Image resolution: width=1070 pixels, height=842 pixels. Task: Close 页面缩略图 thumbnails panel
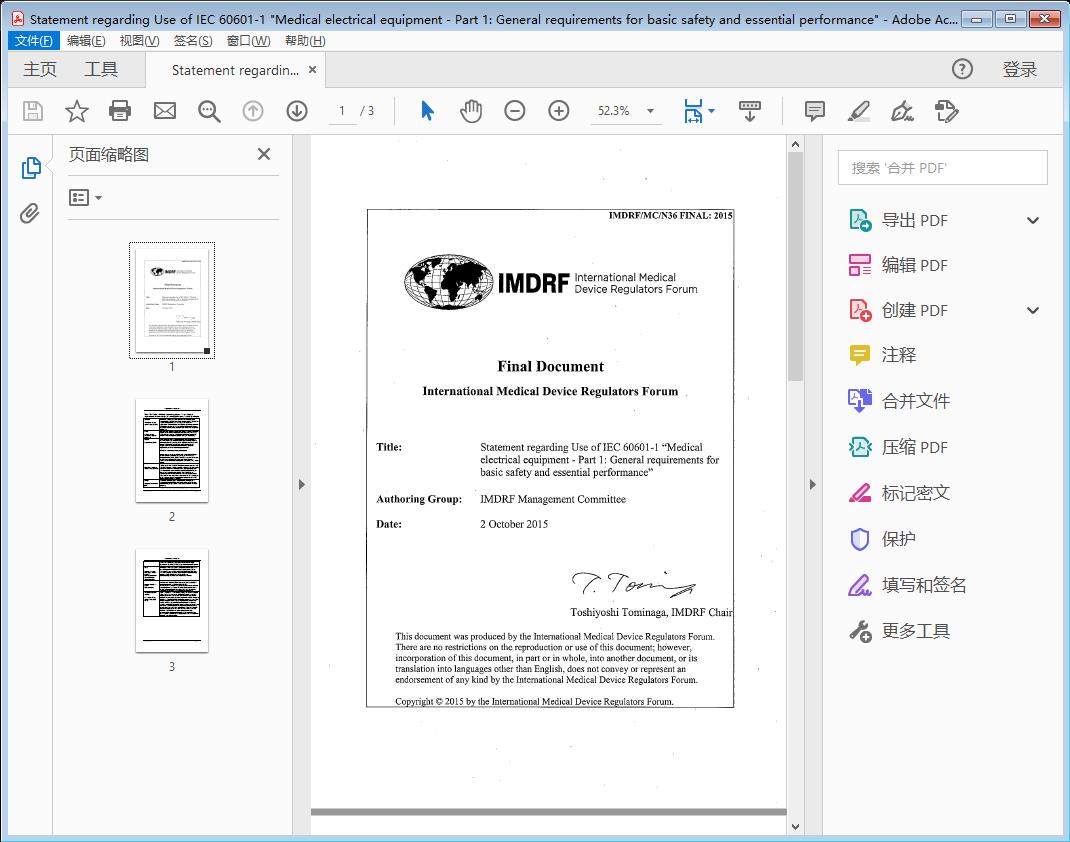point(264,154)
